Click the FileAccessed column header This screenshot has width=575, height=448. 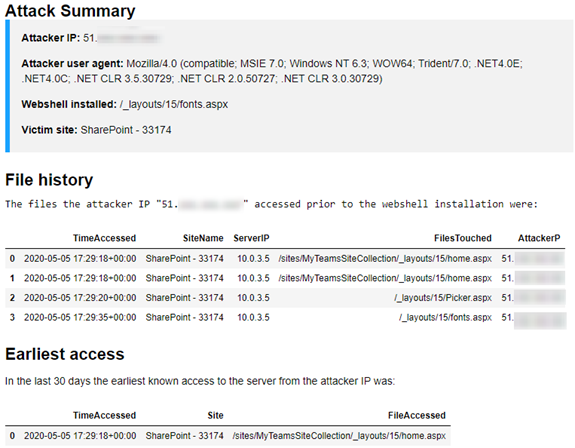[417, 415]
